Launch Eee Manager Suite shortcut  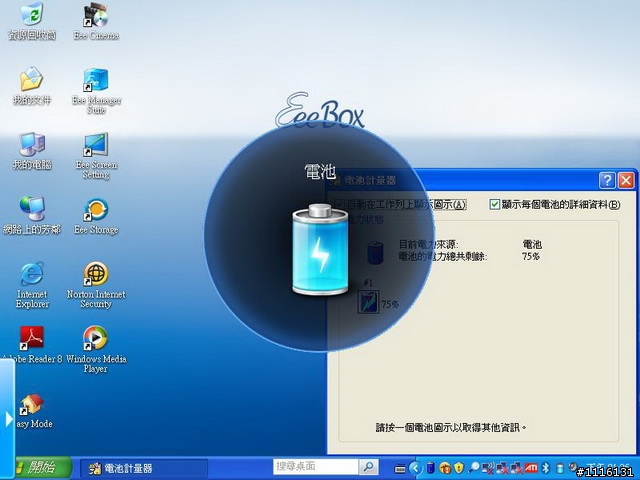(x=96, y=91)
